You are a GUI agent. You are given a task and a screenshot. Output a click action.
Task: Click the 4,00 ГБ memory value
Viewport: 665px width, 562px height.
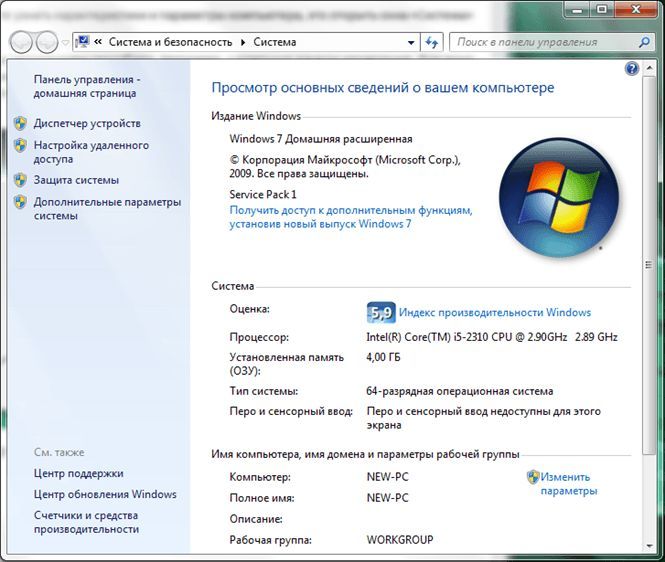coord(383,357)
